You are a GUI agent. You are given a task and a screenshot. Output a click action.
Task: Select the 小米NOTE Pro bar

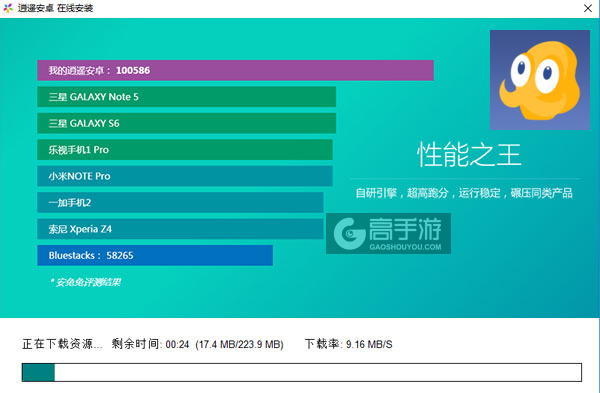[185, 176]
